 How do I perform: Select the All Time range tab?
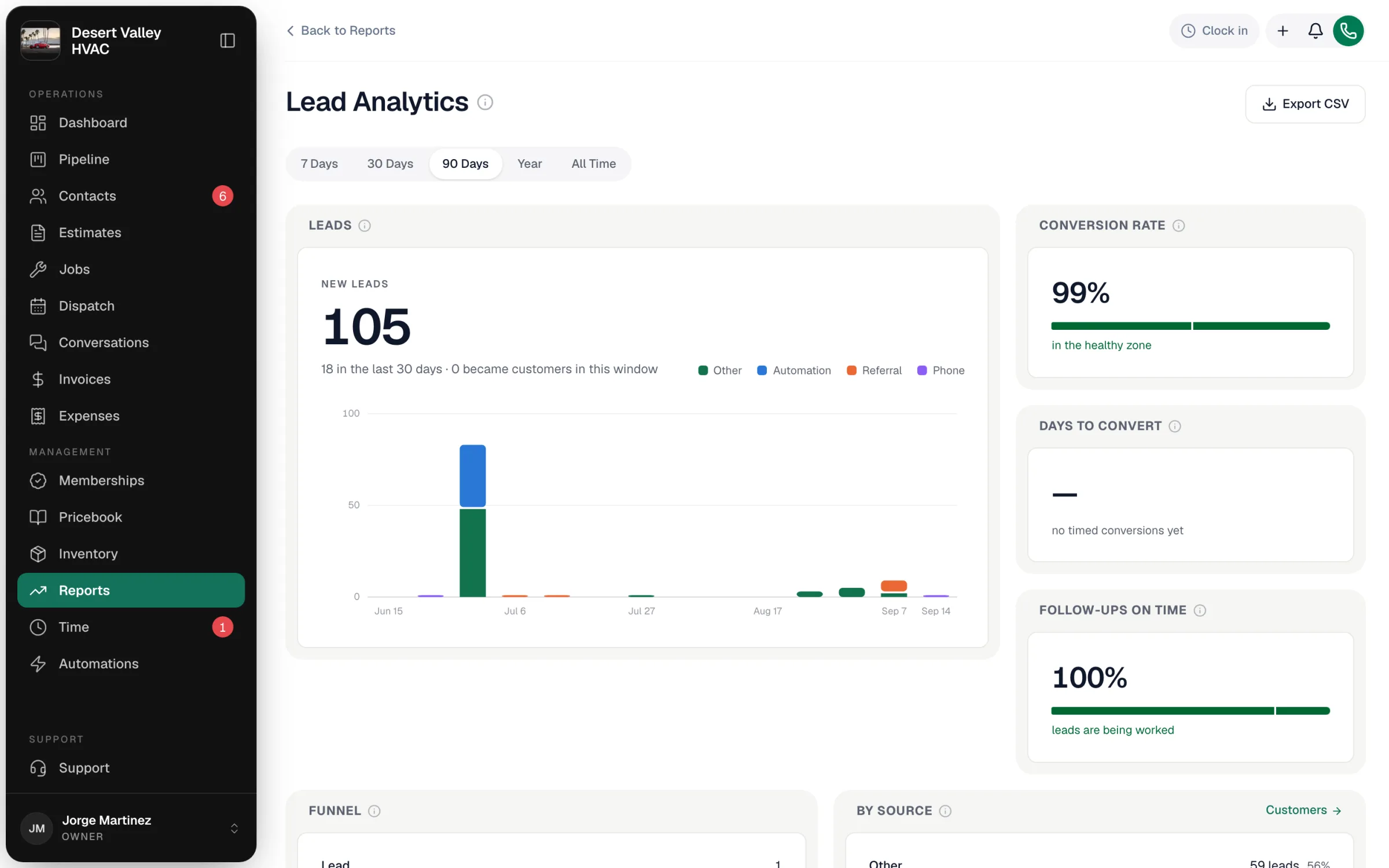click(594, 164)
